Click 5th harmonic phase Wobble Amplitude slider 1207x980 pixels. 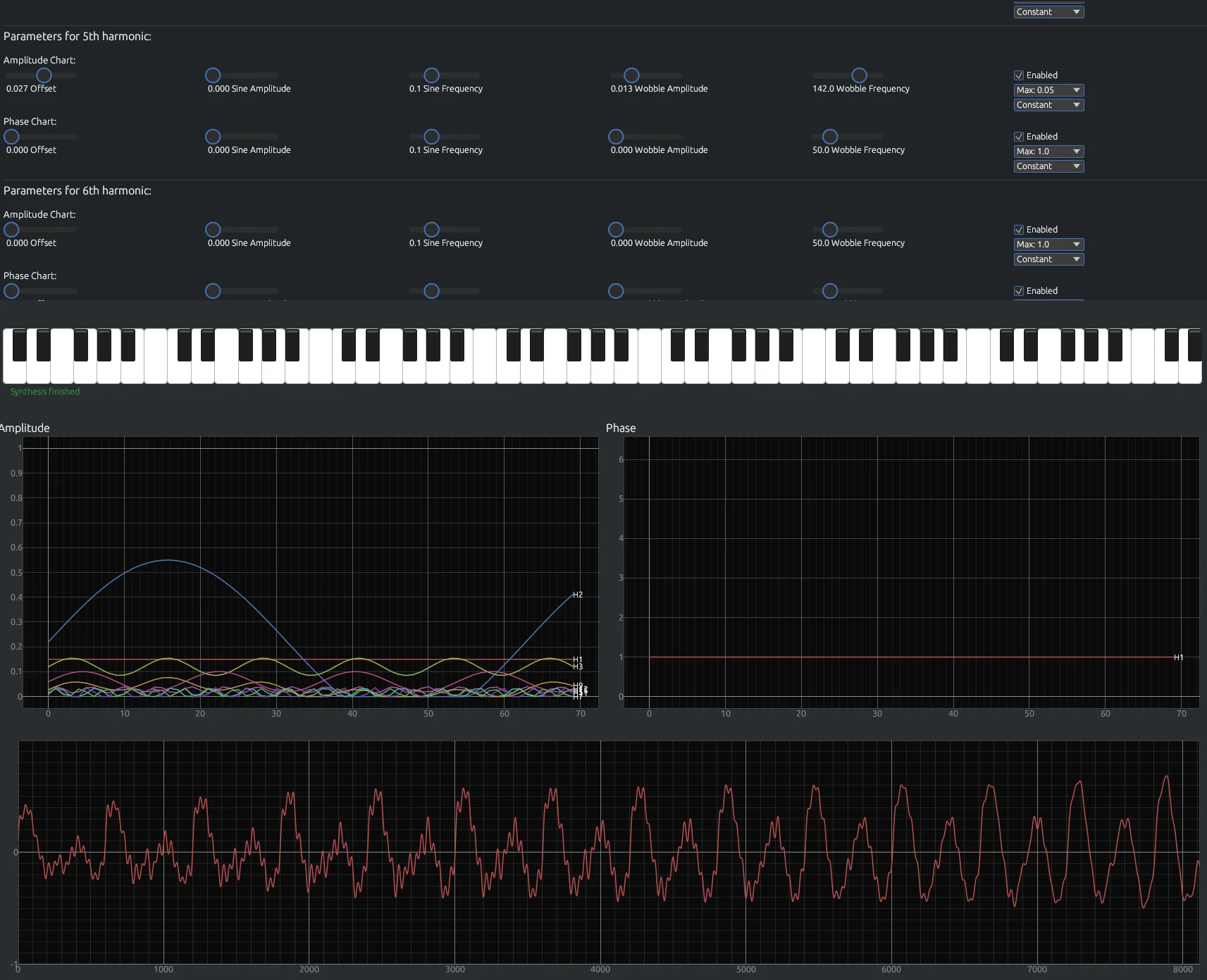645,137
